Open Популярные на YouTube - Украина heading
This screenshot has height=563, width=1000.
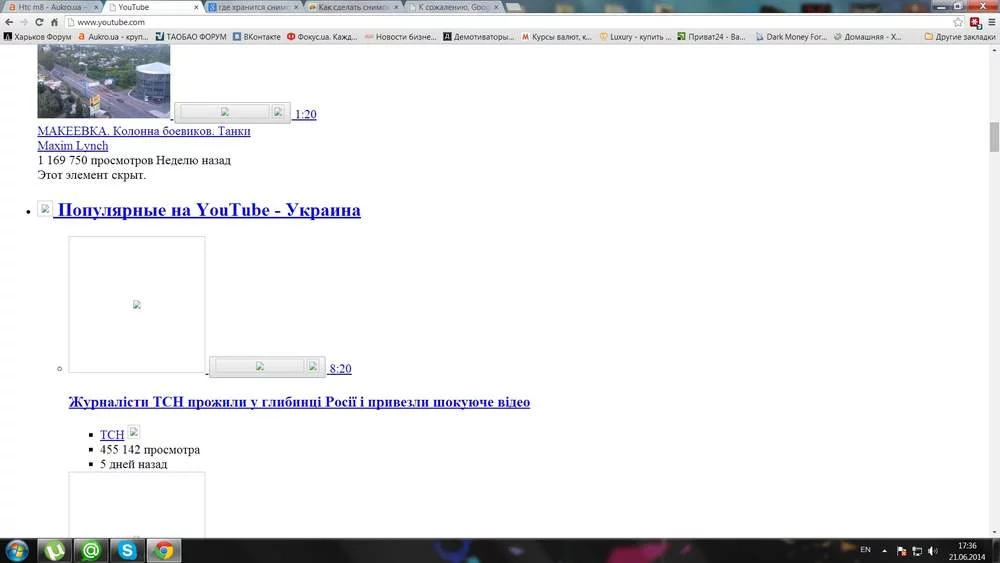click(209, 210)
